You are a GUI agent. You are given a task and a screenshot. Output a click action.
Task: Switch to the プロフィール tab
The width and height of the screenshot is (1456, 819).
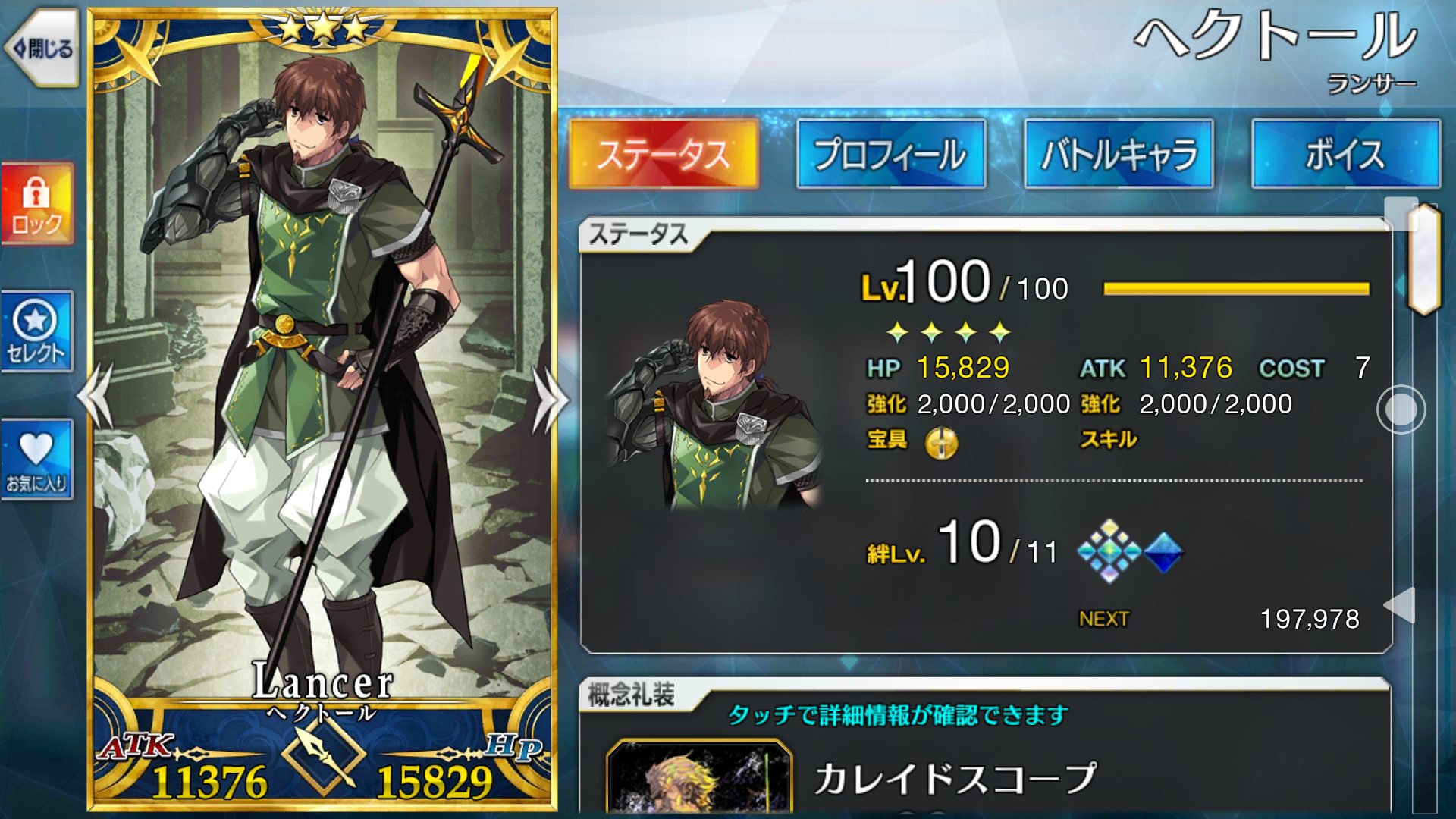[891, 154]
